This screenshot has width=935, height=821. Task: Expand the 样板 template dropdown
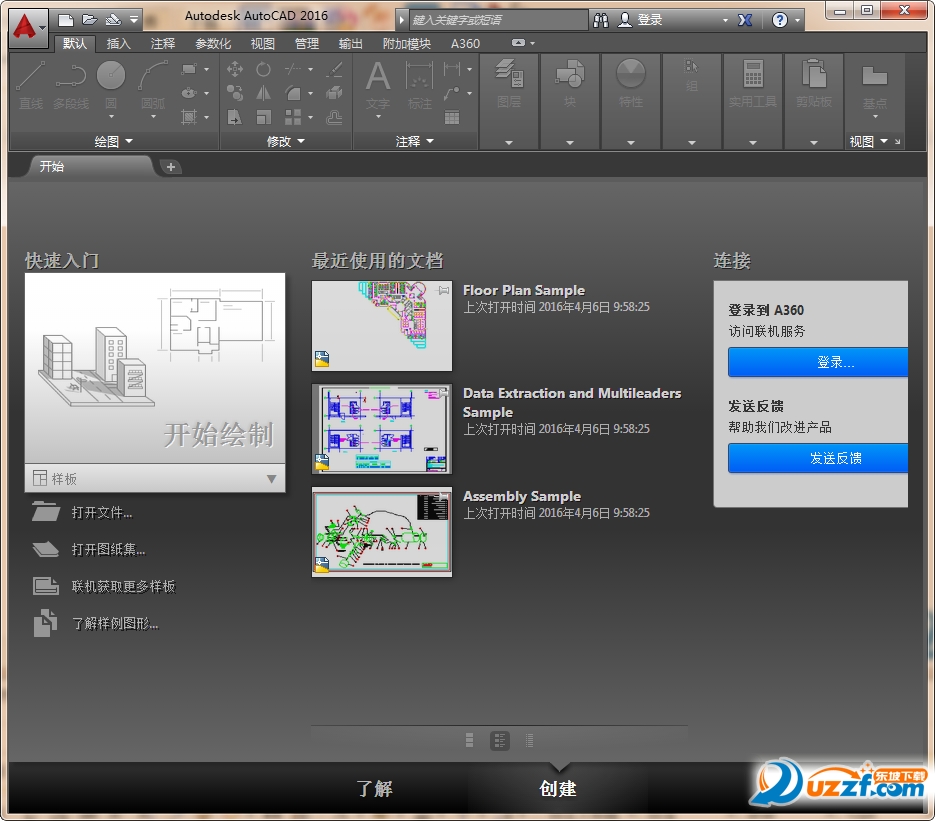271,479
